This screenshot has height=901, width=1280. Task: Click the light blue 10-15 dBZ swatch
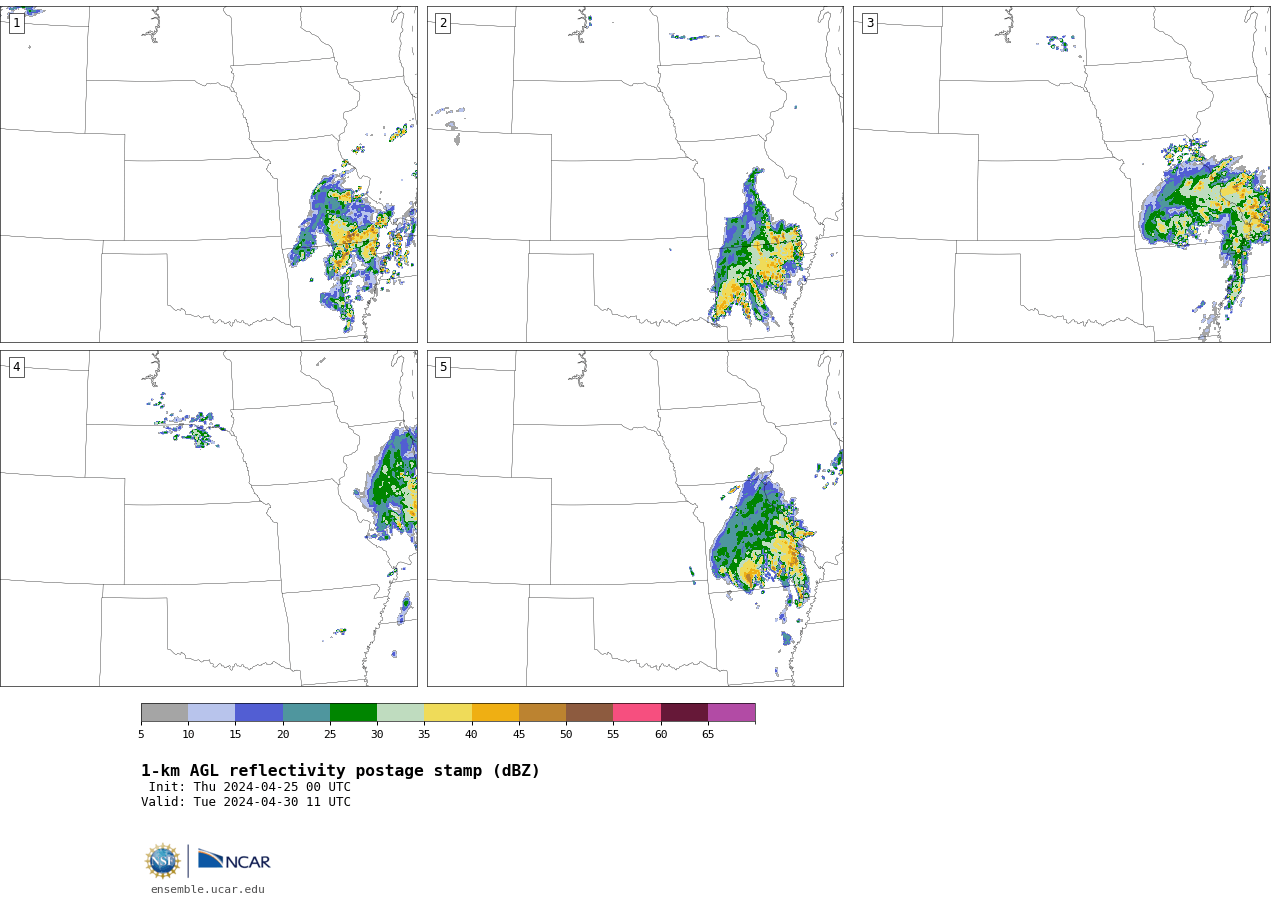[211, 713]
